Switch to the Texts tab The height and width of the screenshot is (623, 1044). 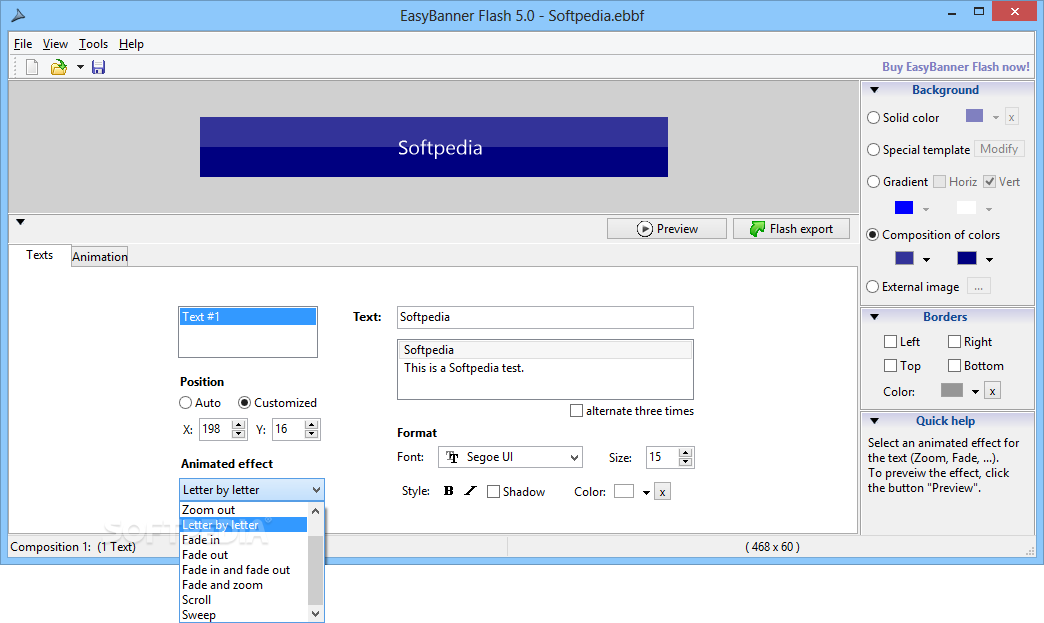(39, 255)
